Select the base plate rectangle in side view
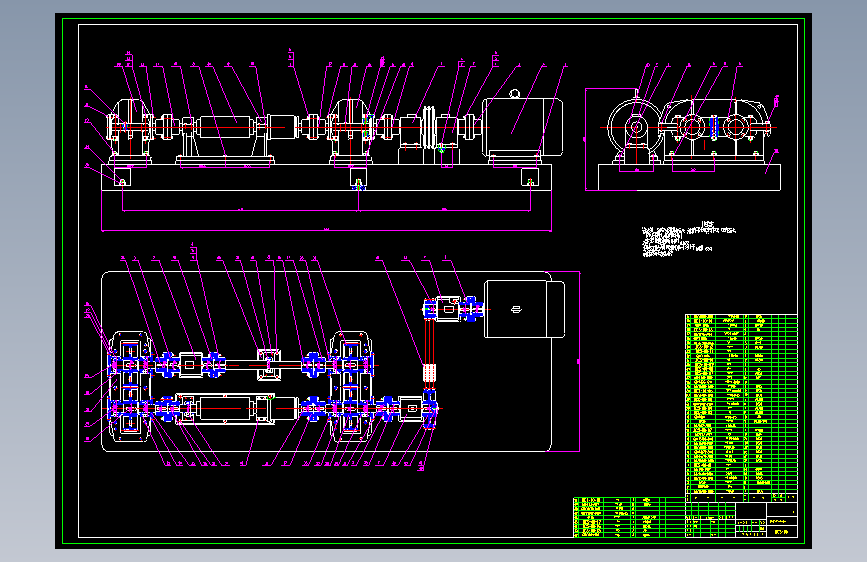This screenshot has height=562, width=867. (690, 177)
